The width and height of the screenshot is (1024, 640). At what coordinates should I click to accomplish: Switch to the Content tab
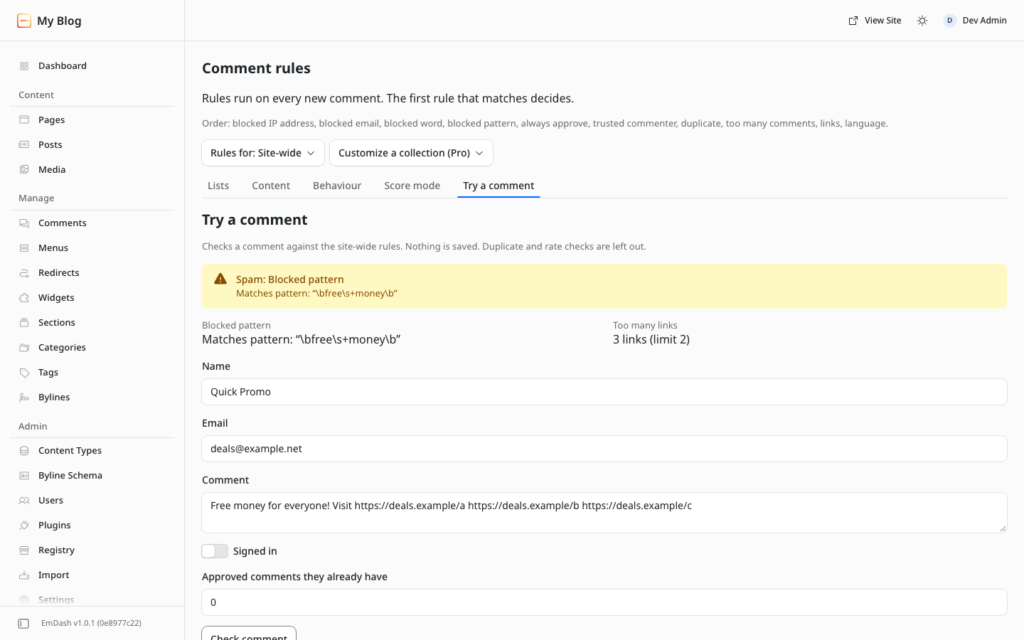click(271, 185)
